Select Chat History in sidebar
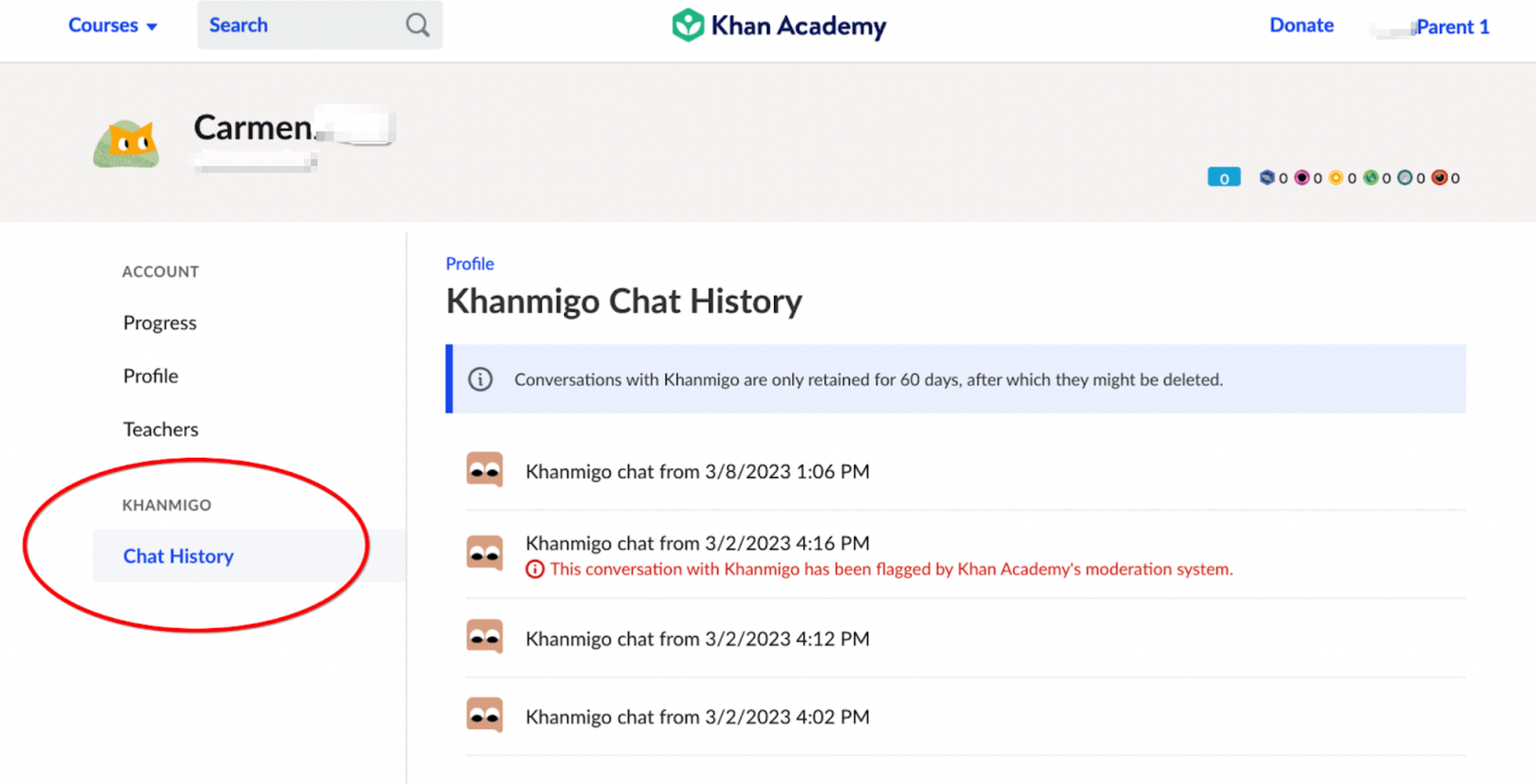The height and width of the screenshot is (784, 1536). 178,556
